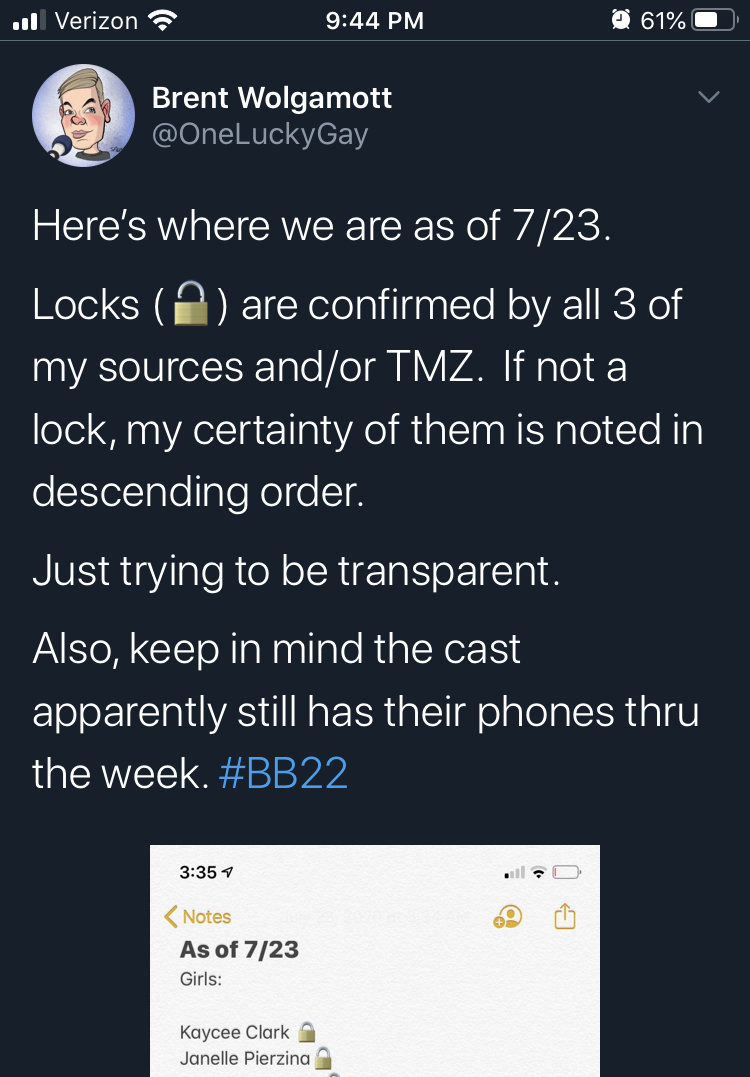
Task: Expand the tweet options chevron
Action: [708, 97]
